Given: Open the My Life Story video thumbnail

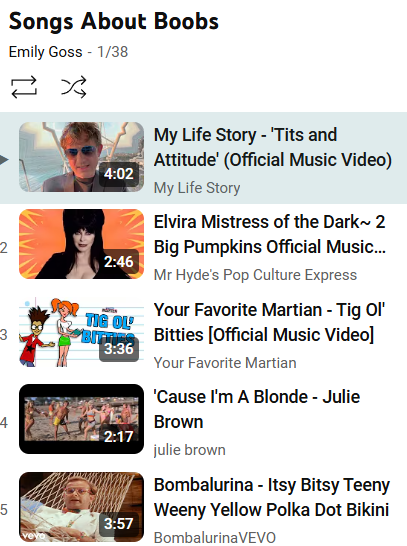Looking at the screenshot, I should 81,157.
